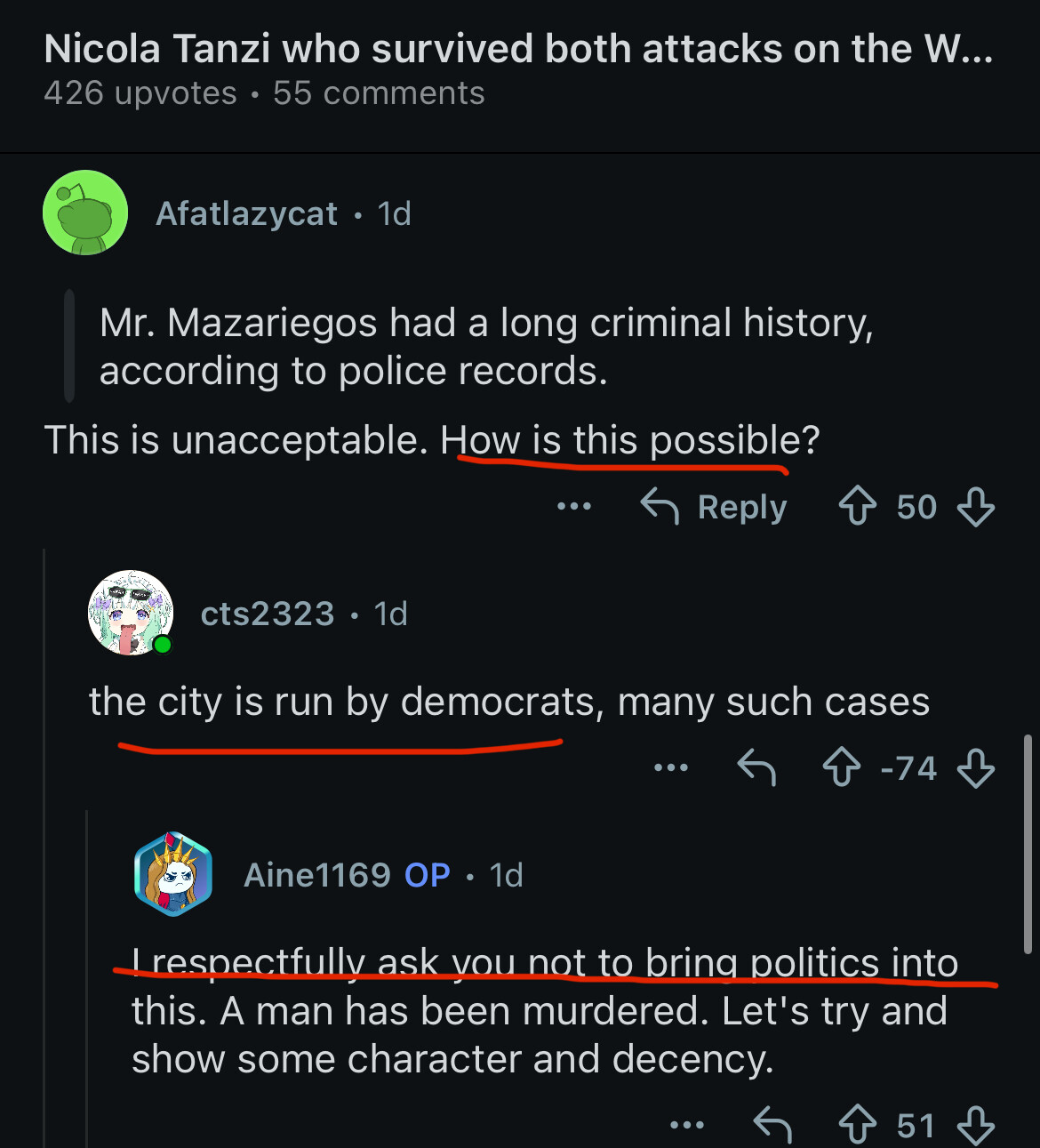Screen dimensions: 1040x1148
Task: Downvote the cts2323 comment
Action: [x=976, y=767]
